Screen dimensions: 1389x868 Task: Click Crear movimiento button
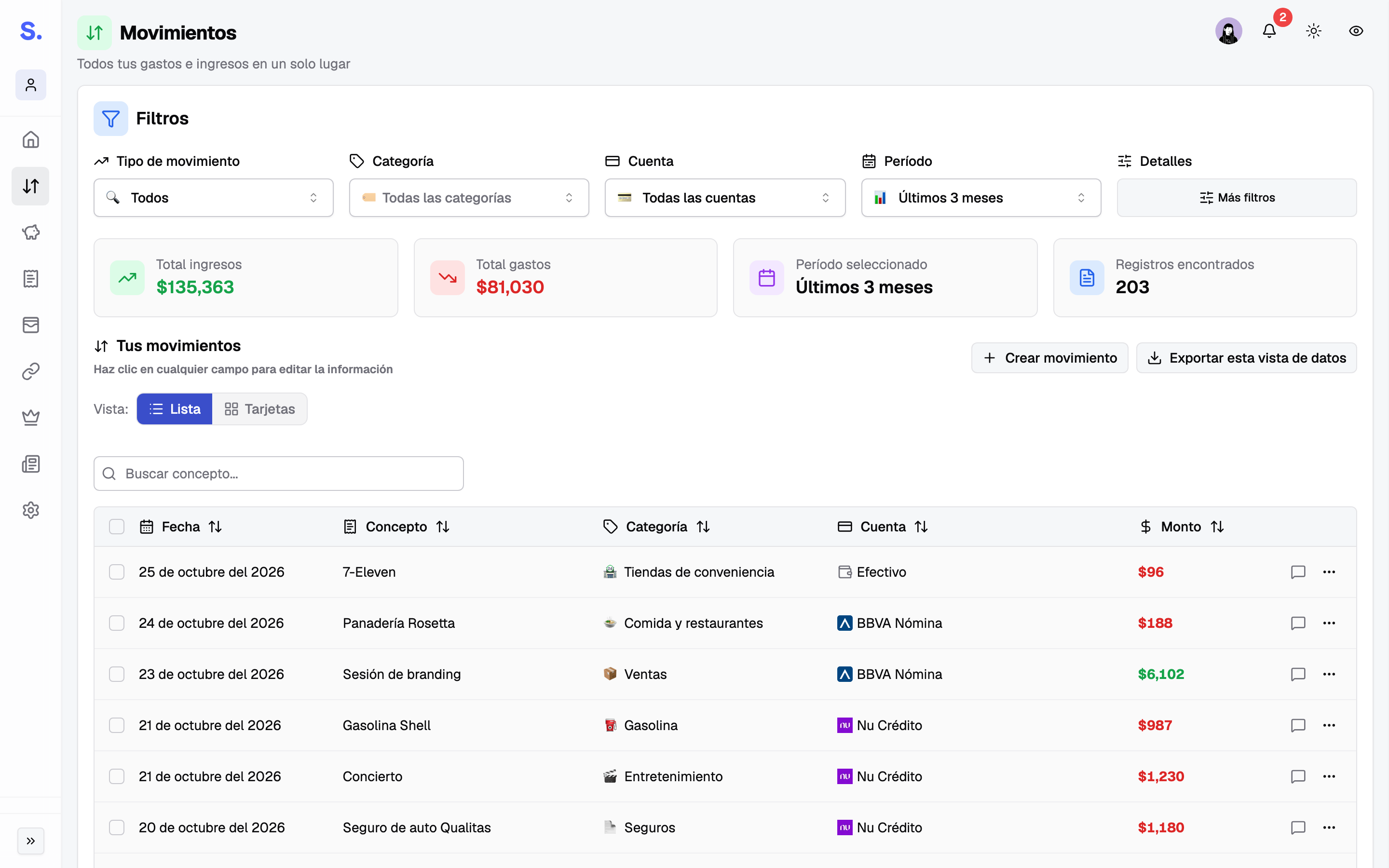(x=1050, y=358)
